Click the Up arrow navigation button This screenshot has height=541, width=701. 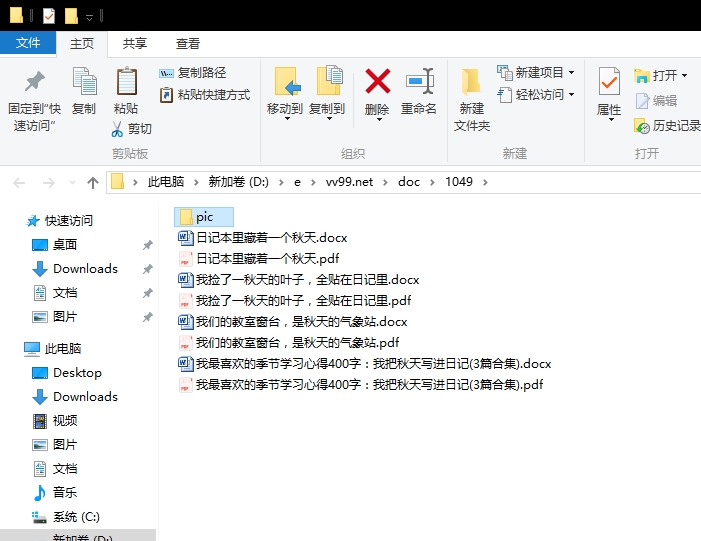coord(93,182)
